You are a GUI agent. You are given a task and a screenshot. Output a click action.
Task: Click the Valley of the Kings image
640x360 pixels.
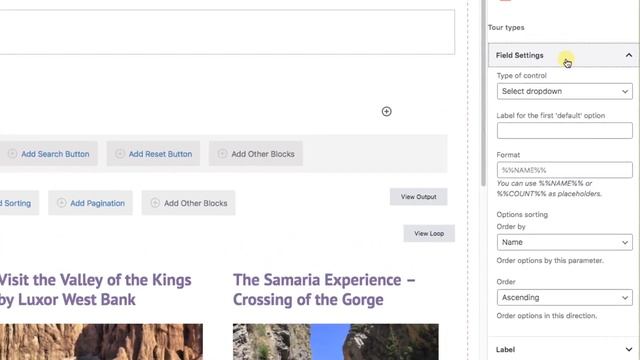coord(101,342)
